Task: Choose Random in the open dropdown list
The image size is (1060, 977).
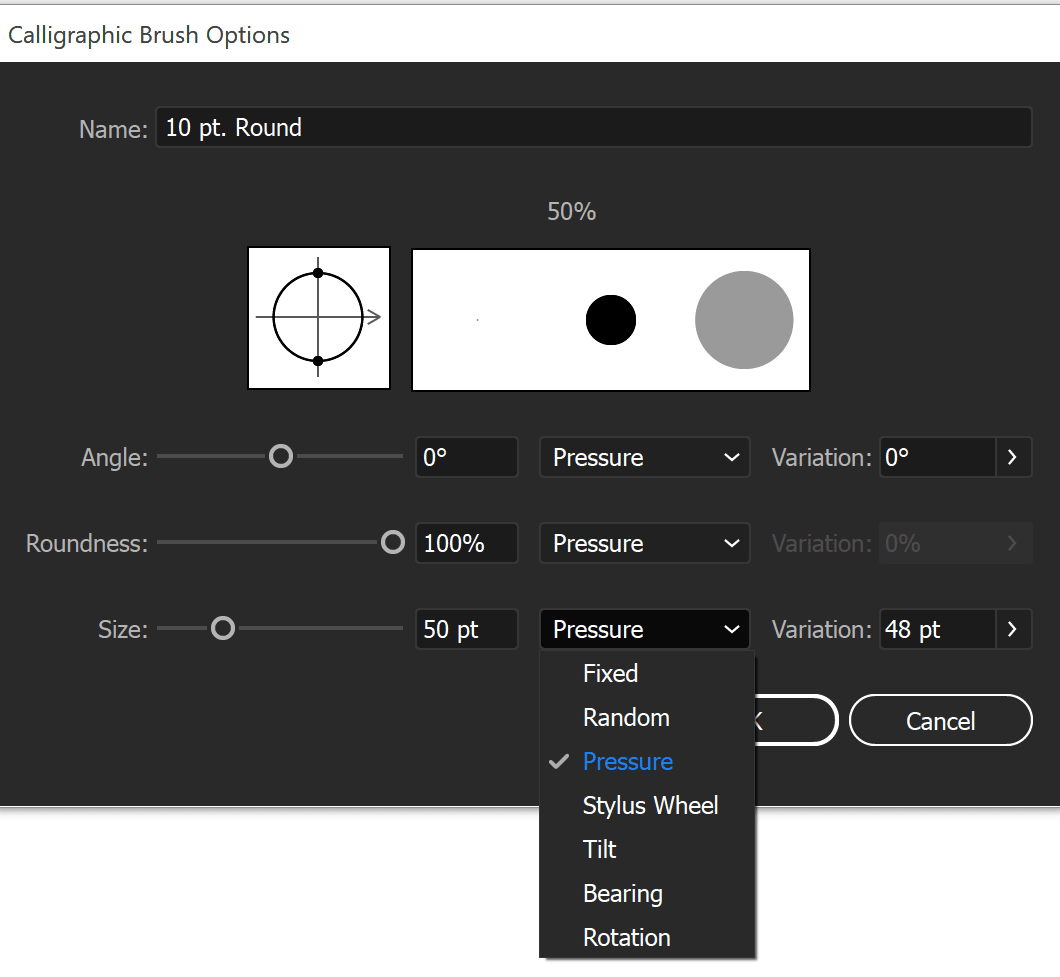Action: pyautogui.click(x=626, y=717)
